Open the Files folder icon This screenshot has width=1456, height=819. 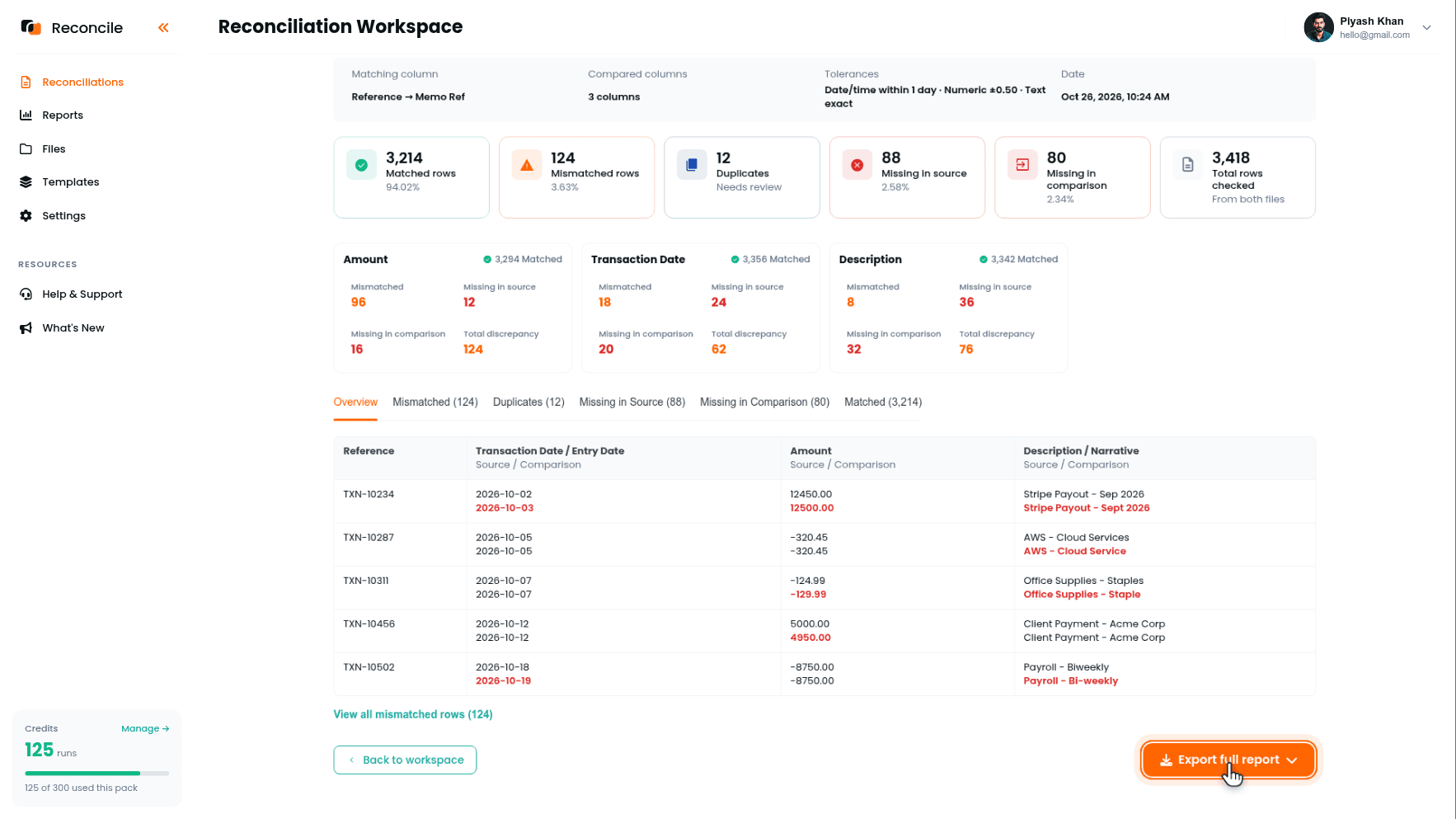[26, 149]
